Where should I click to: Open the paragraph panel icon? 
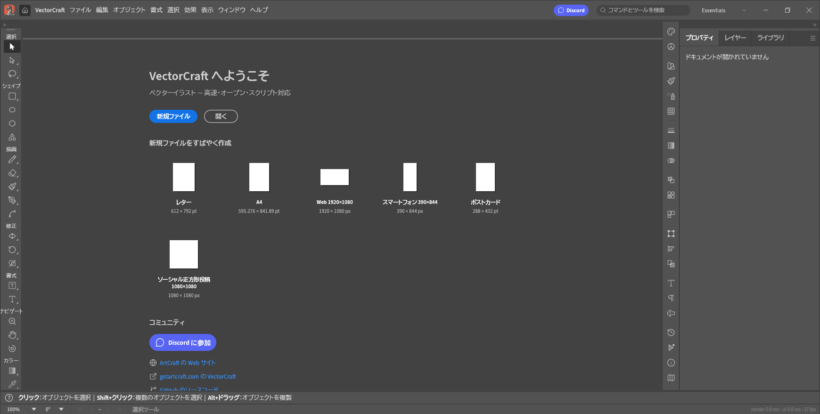point(671,298)
